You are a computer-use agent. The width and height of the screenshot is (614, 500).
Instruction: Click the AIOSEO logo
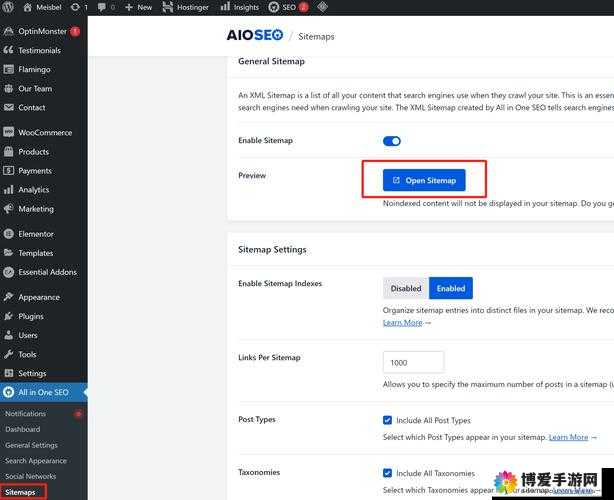click(x=255, y=35)
